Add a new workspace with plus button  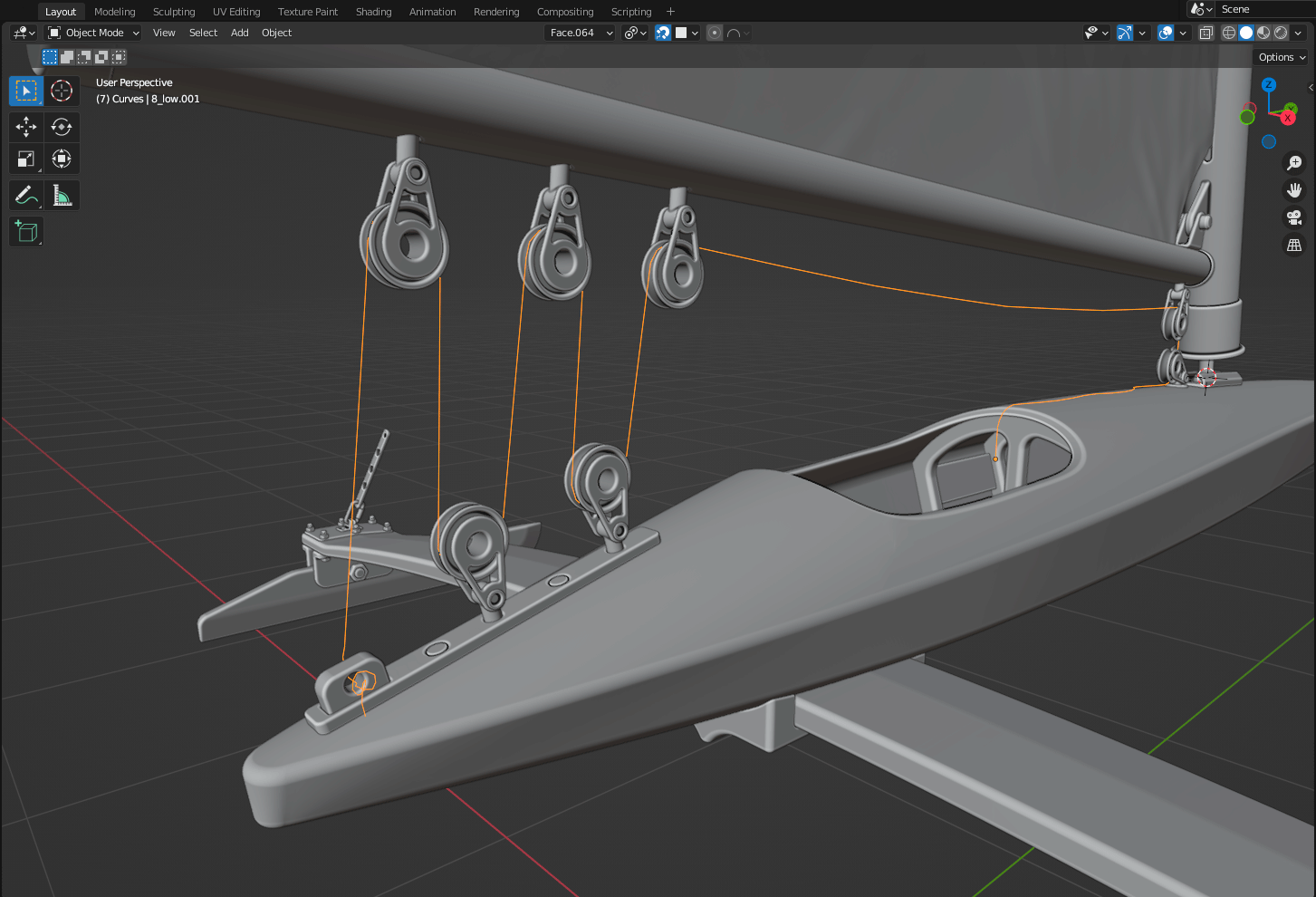click(670, 12)
